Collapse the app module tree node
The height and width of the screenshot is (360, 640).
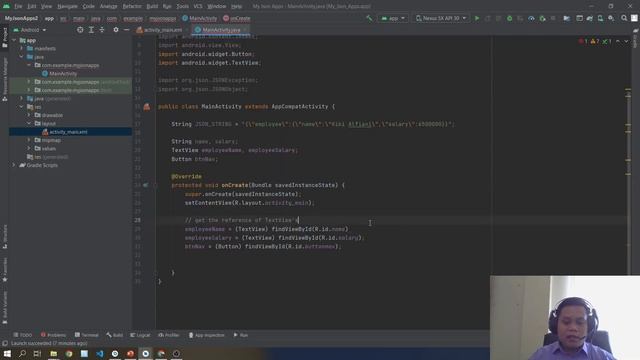click(14, 40)
